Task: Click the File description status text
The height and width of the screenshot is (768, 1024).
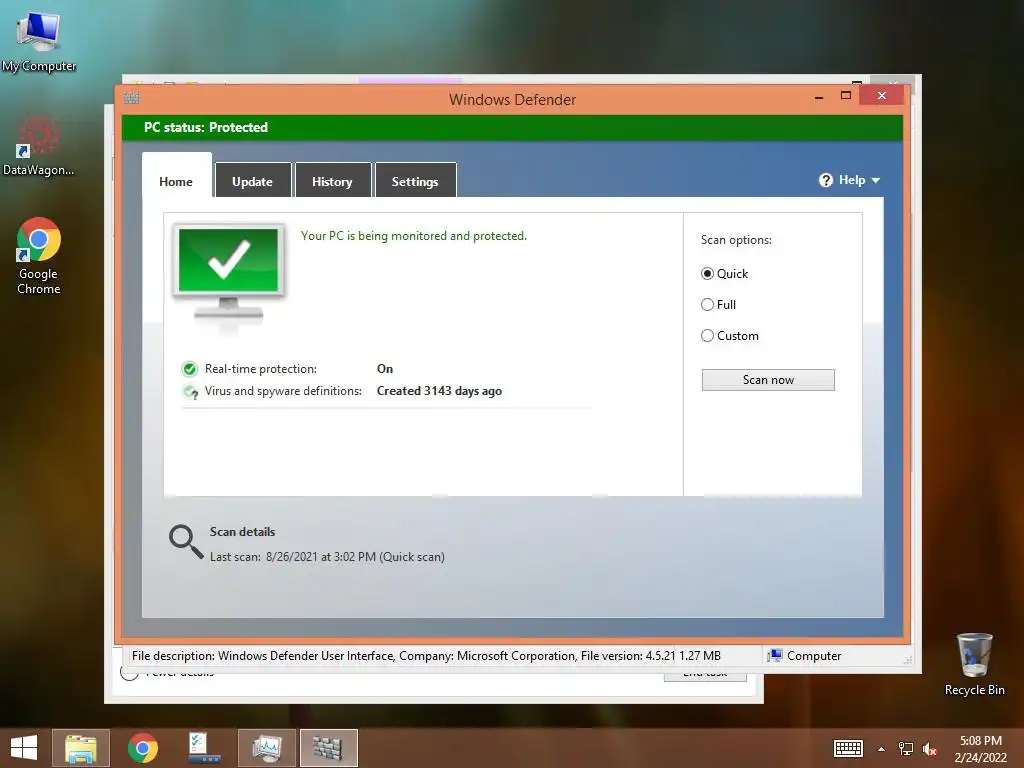Action: [426, 656]
